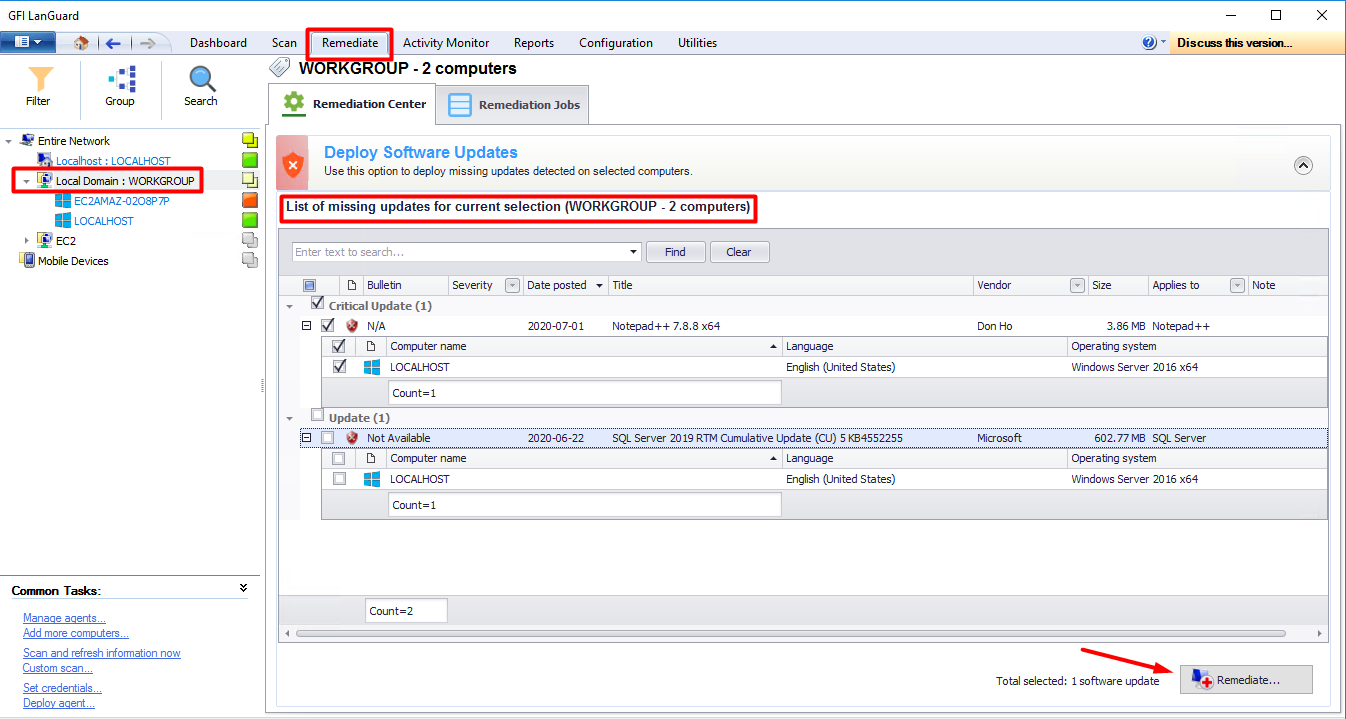Screen dimensions: 1346x719
Task: Switch to the Scan tab
Action: pyautogui.click(x=284, y=43)
